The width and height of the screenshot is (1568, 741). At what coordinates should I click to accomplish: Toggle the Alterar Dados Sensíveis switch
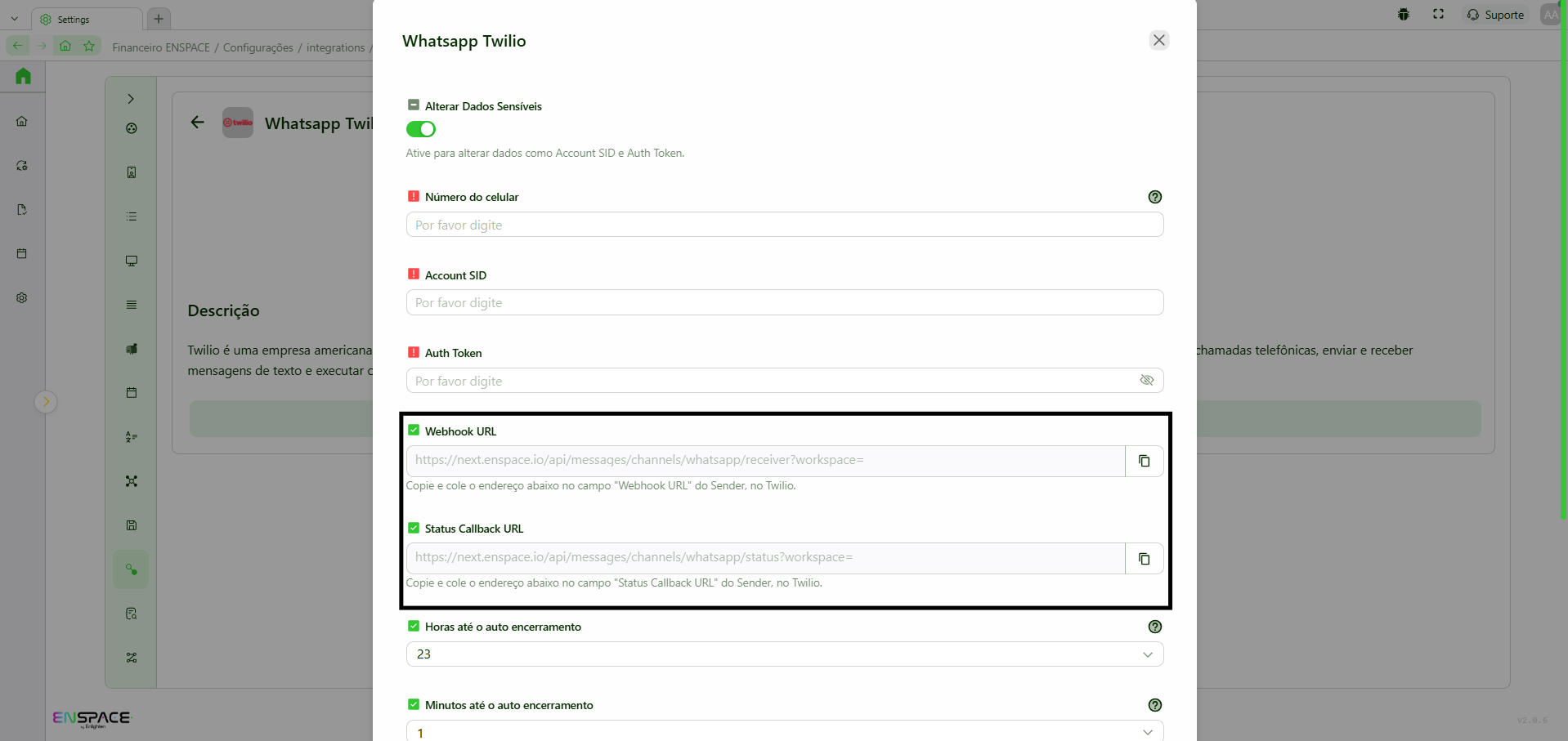421,129
